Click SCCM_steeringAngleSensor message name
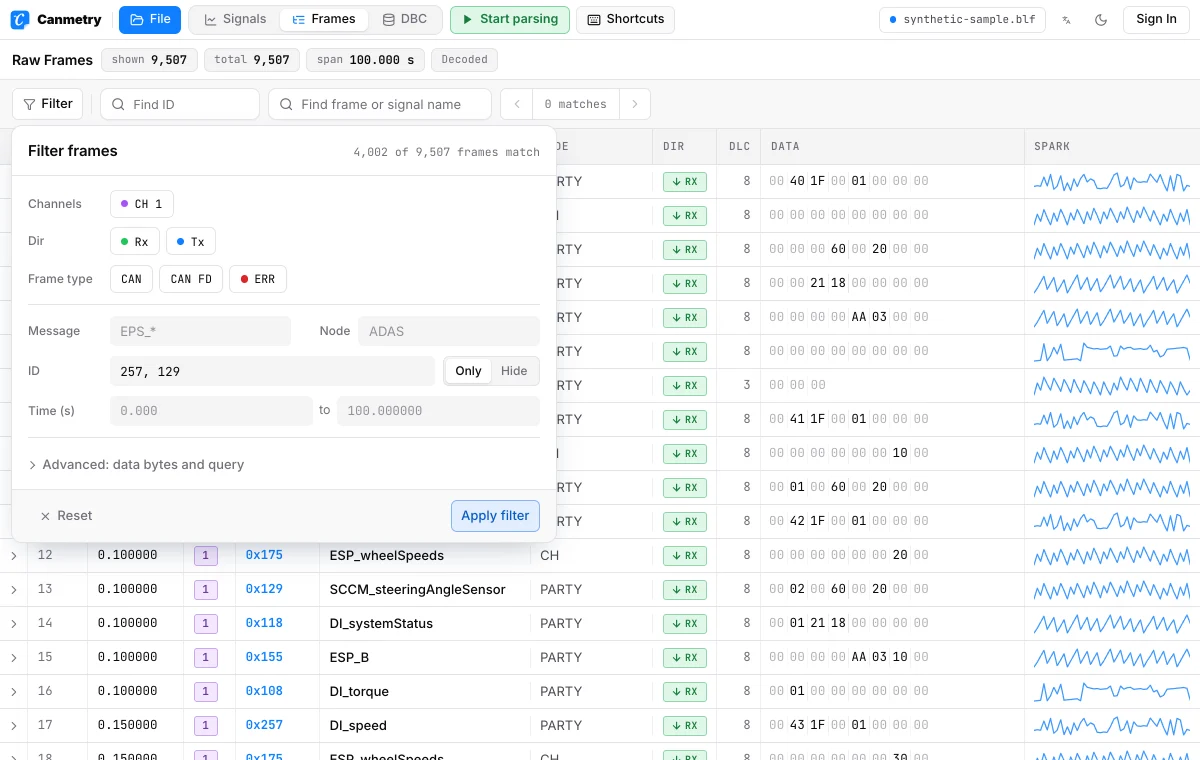The width and height of the screenshot is (1200, 760). [417, 590]
